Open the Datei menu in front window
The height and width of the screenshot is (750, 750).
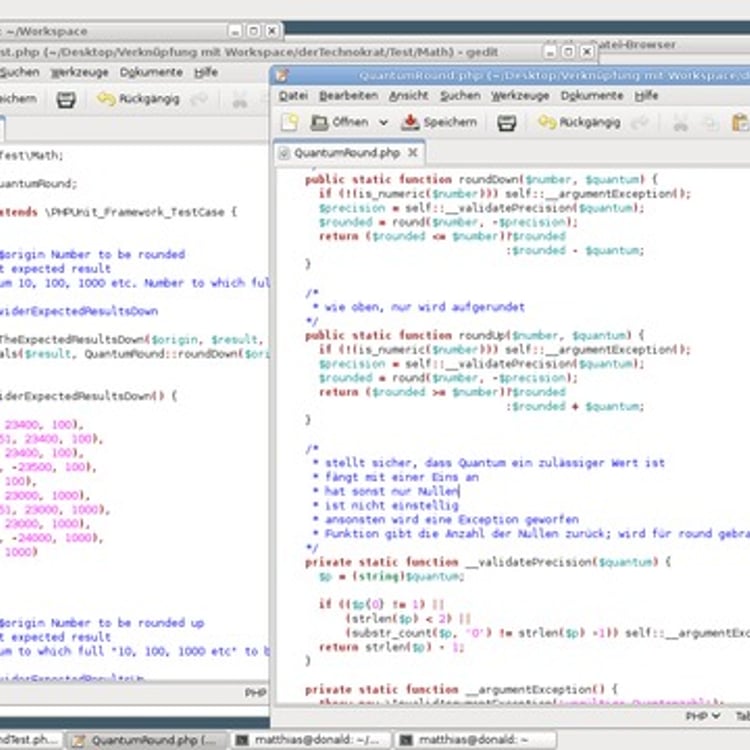(293, 96)
